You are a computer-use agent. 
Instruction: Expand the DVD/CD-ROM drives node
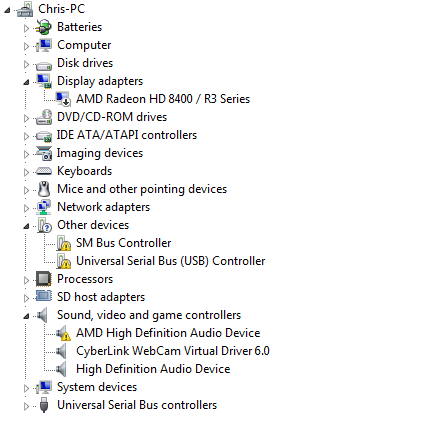pos(26,118)
